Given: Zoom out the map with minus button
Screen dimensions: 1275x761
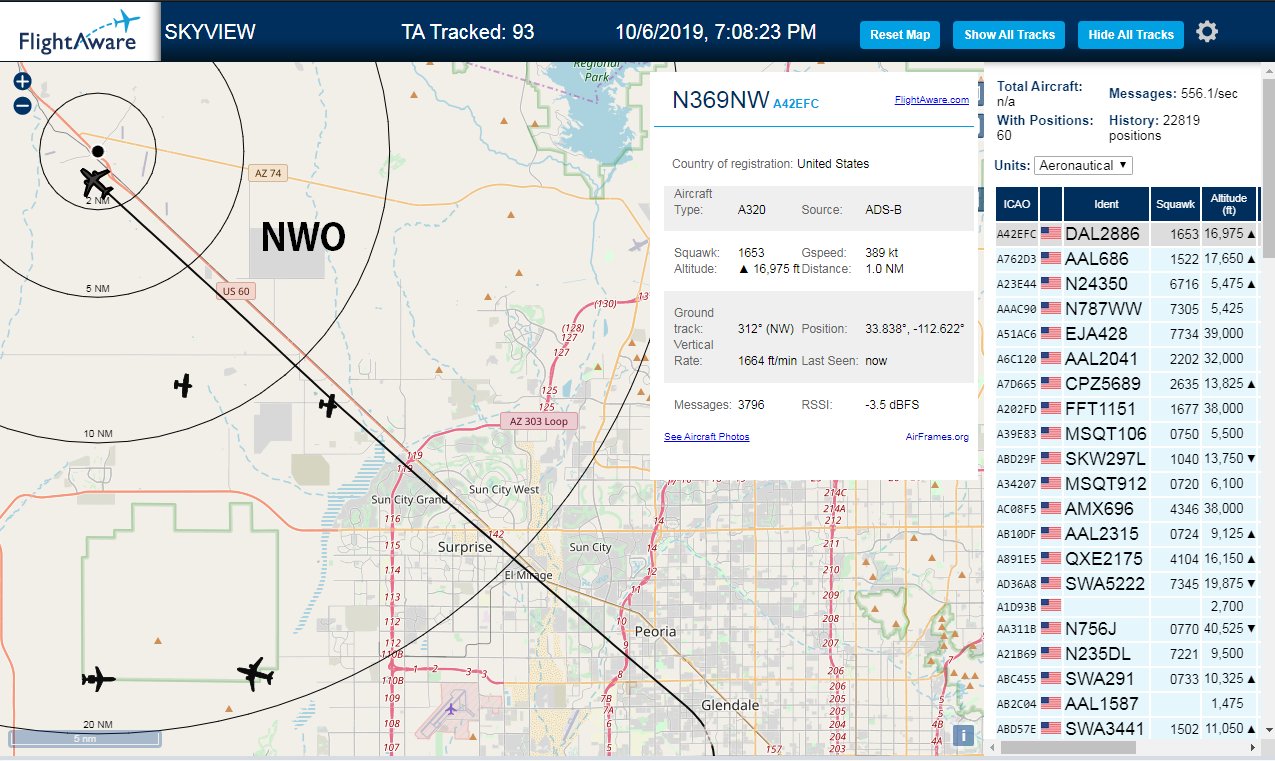Looking at the screenshot, I should [x=22, y=105].
